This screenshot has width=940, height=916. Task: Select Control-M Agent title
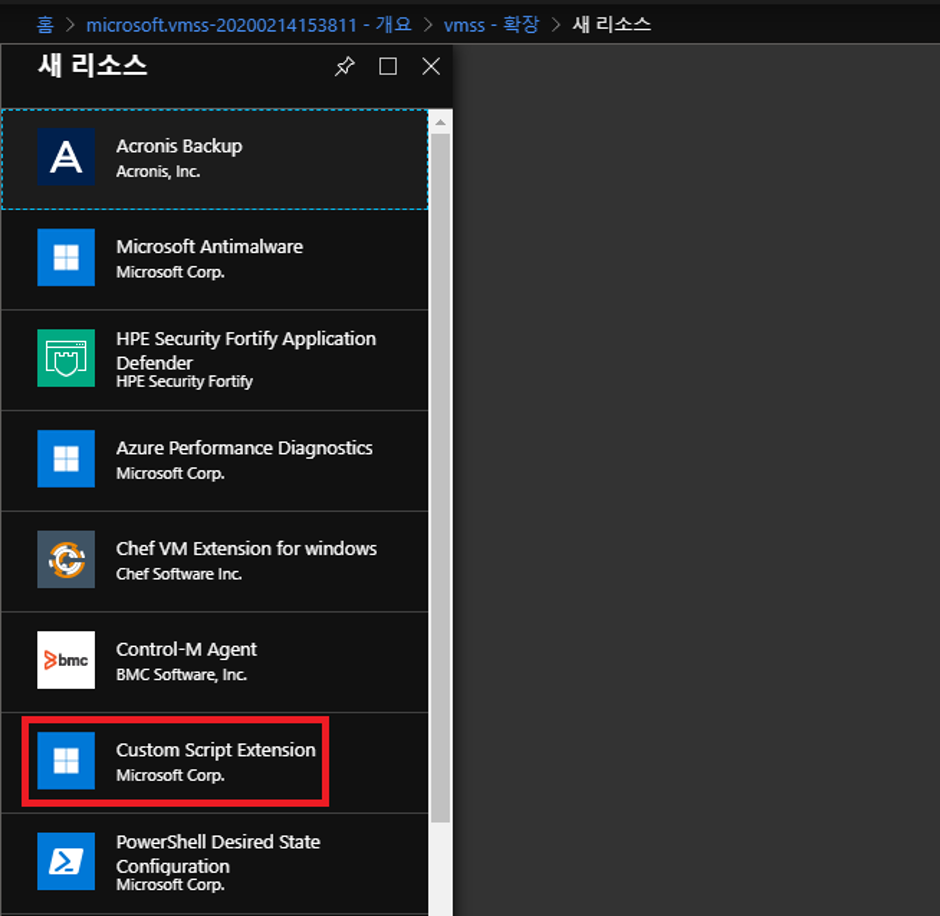pos(186,649)
